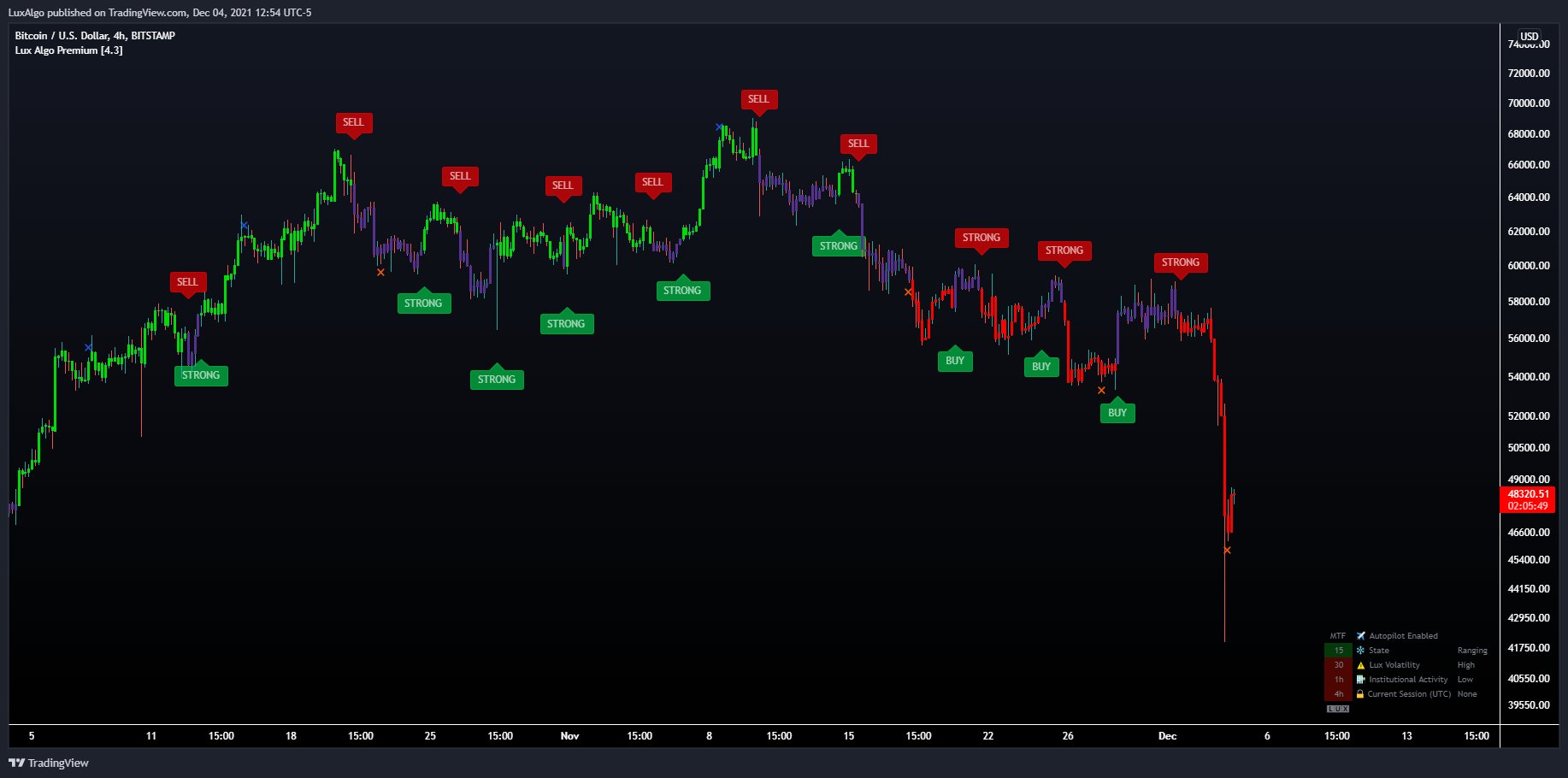Click the Current Session lock icon
1568x778 pixels.
1359,693
